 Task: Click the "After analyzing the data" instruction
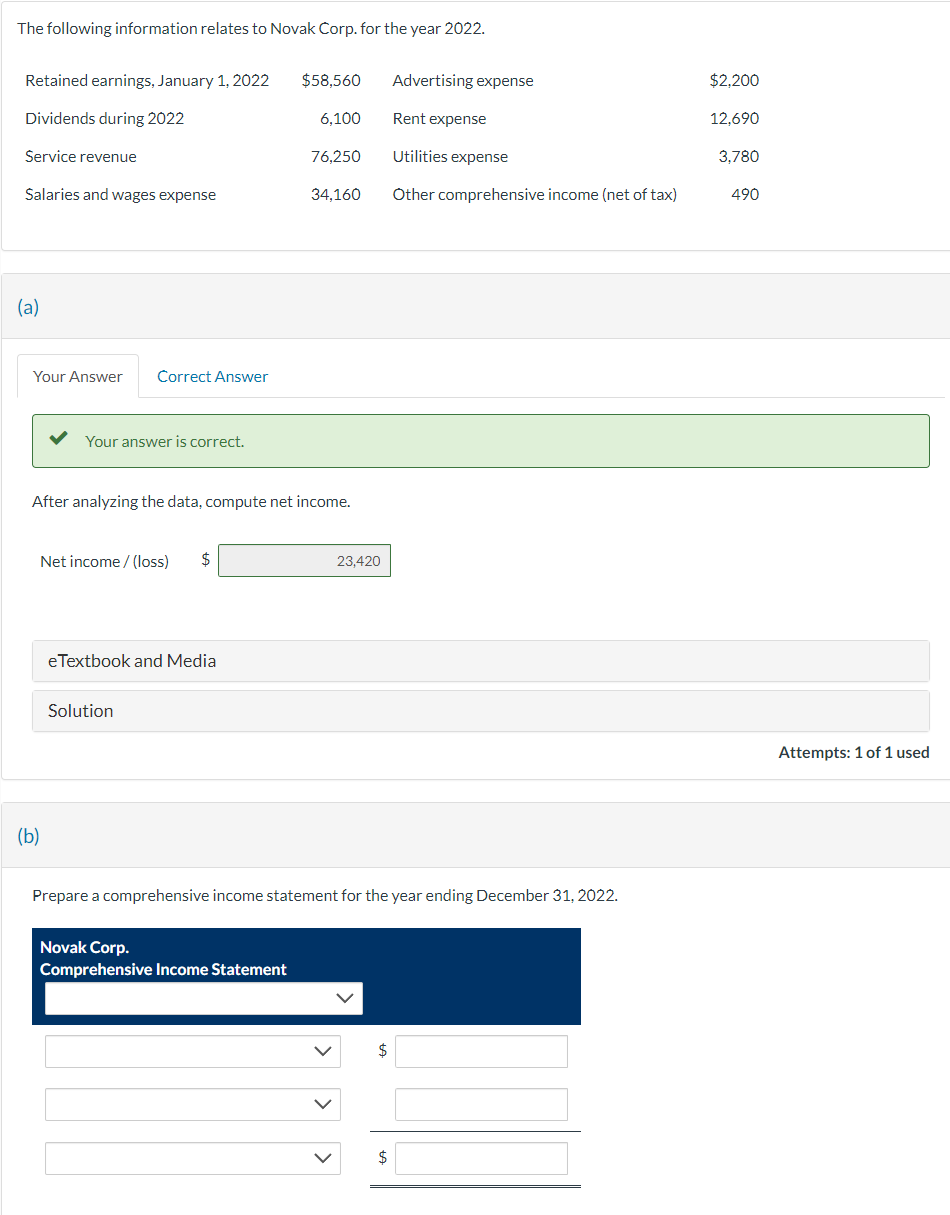pos(191,501)
